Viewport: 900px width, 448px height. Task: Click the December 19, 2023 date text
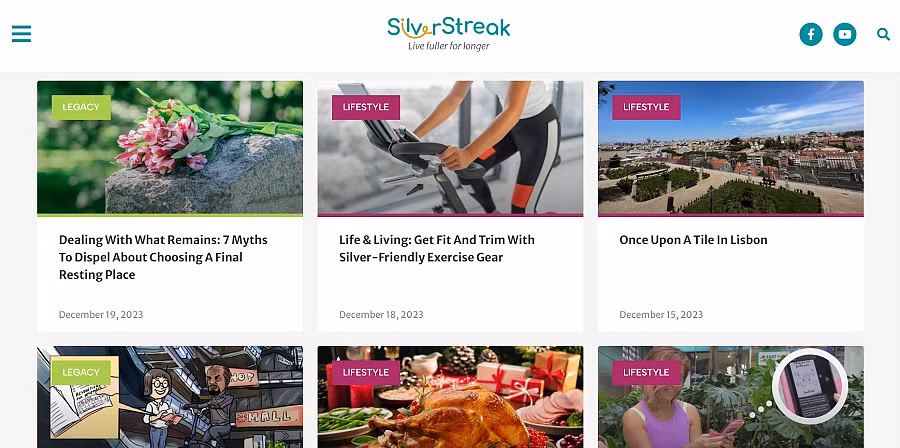tap(101, 314)
